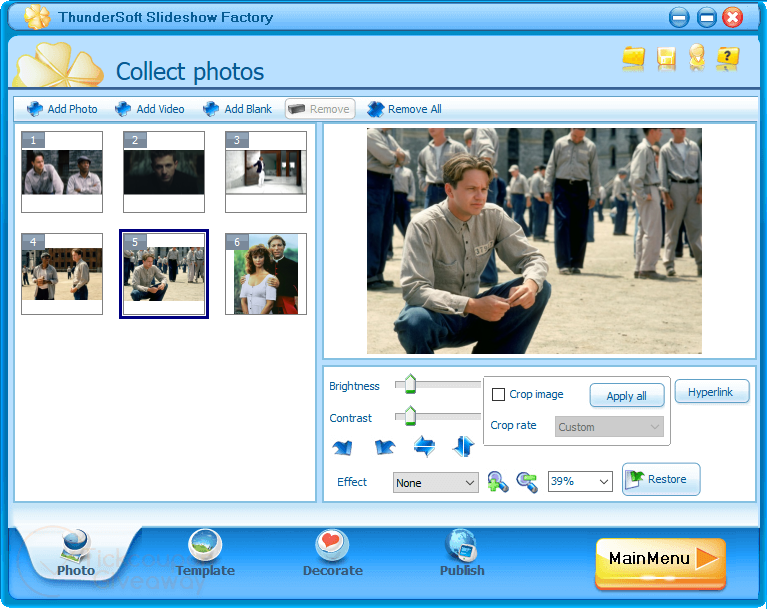Zoom in with the magnifier plus icon
This screenshot has height=609, width=767.
(497, 482)
